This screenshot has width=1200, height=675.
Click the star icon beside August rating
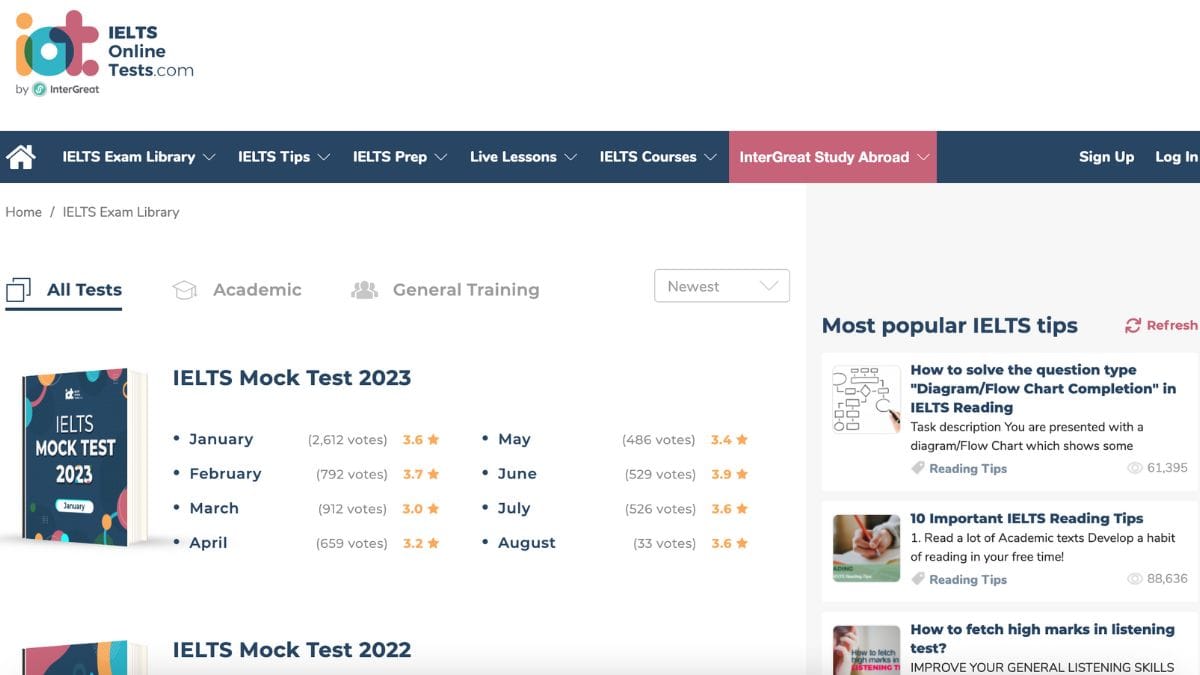742,543
